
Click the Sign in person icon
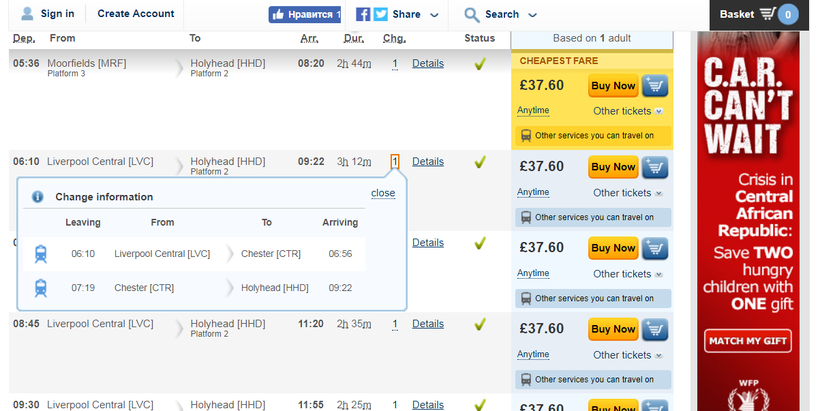click(x=27, y=14)
